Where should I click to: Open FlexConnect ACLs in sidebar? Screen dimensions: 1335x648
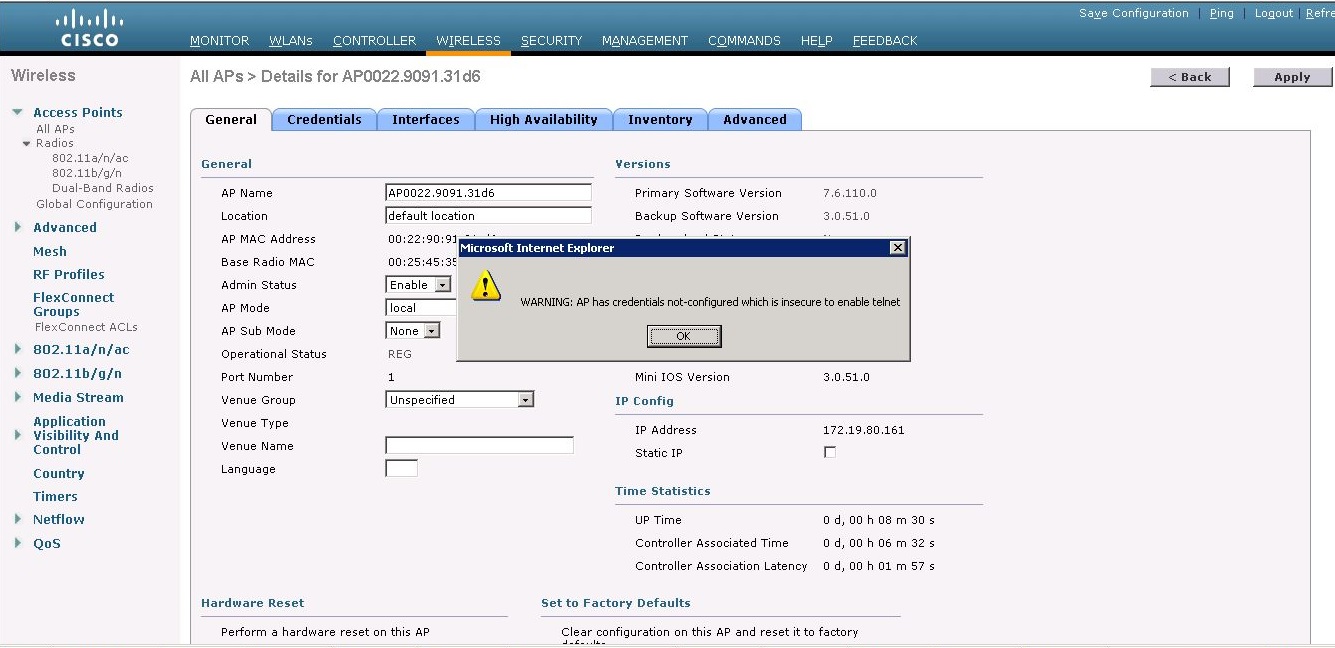[x=86, y=327]
